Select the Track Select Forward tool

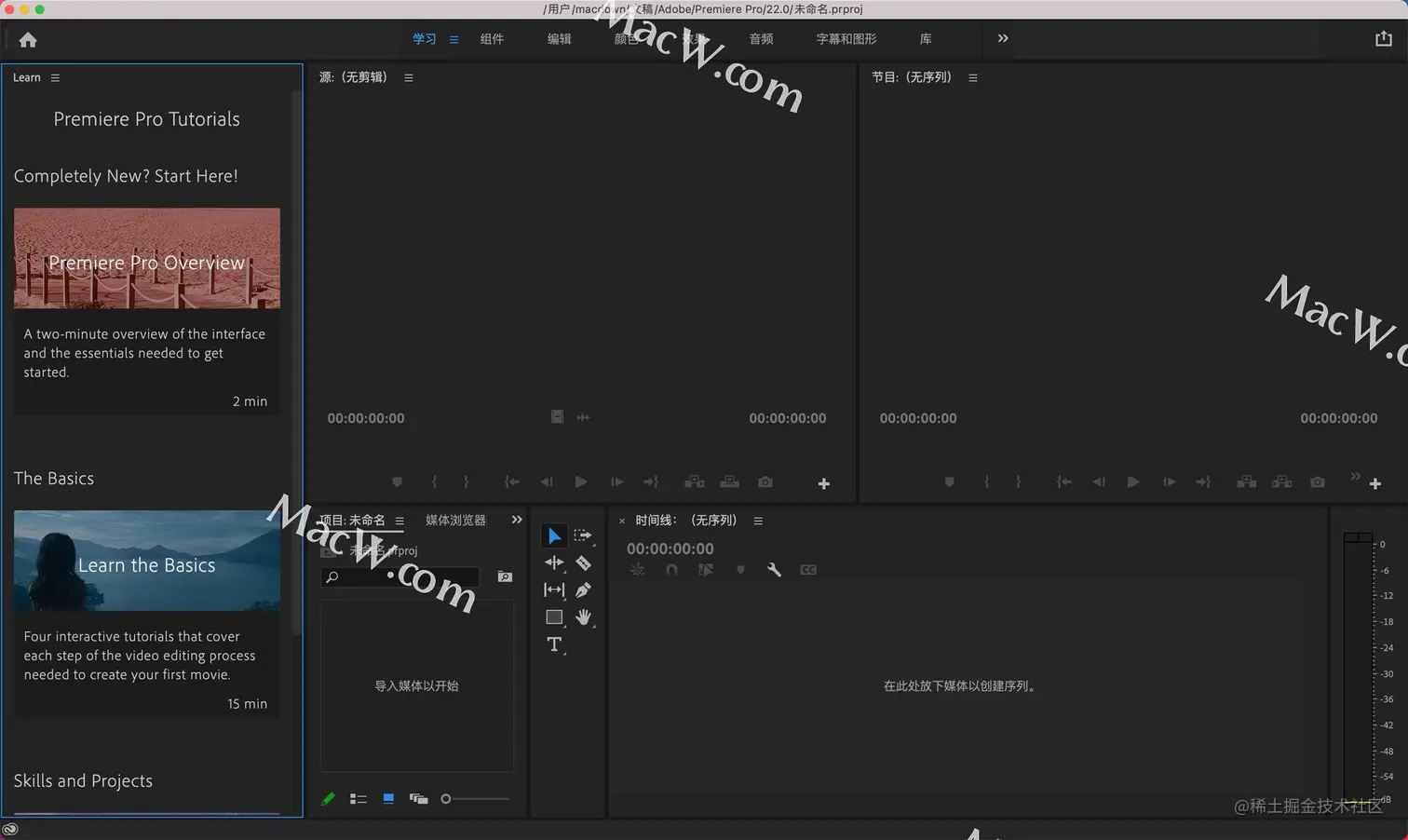coord(583,535)
